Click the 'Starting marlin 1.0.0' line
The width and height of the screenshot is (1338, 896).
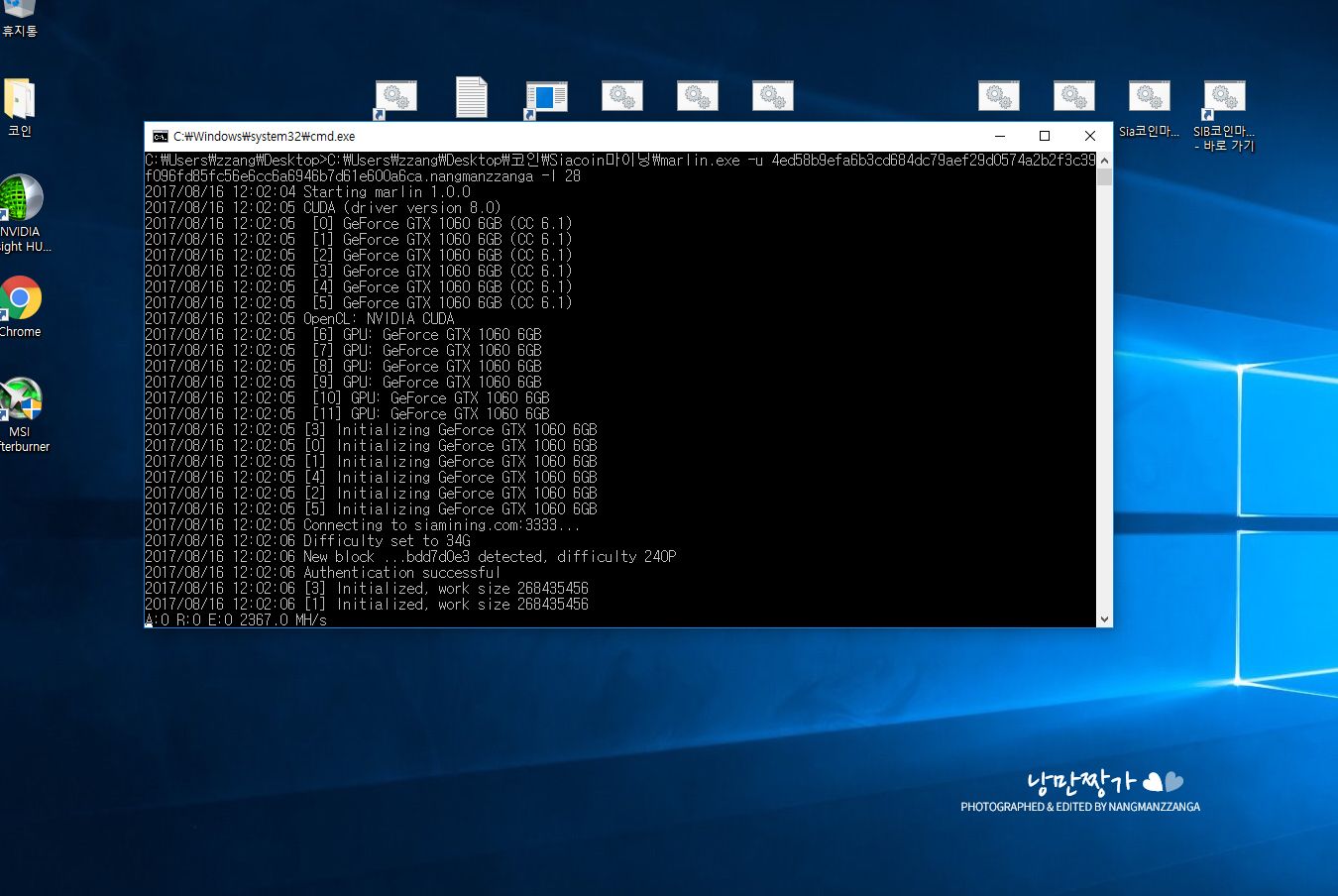pos(307,192)
